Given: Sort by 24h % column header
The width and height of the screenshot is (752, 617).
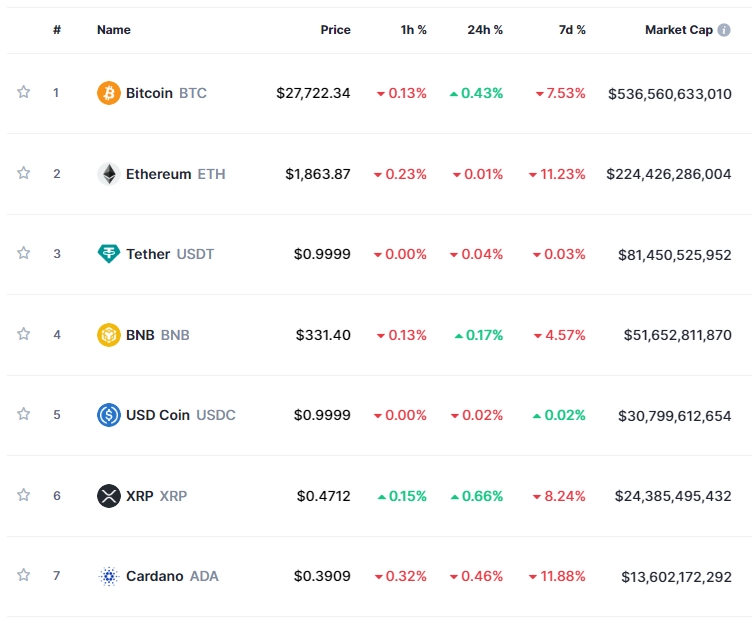Looking at the screenshot, I should point(485,30).
